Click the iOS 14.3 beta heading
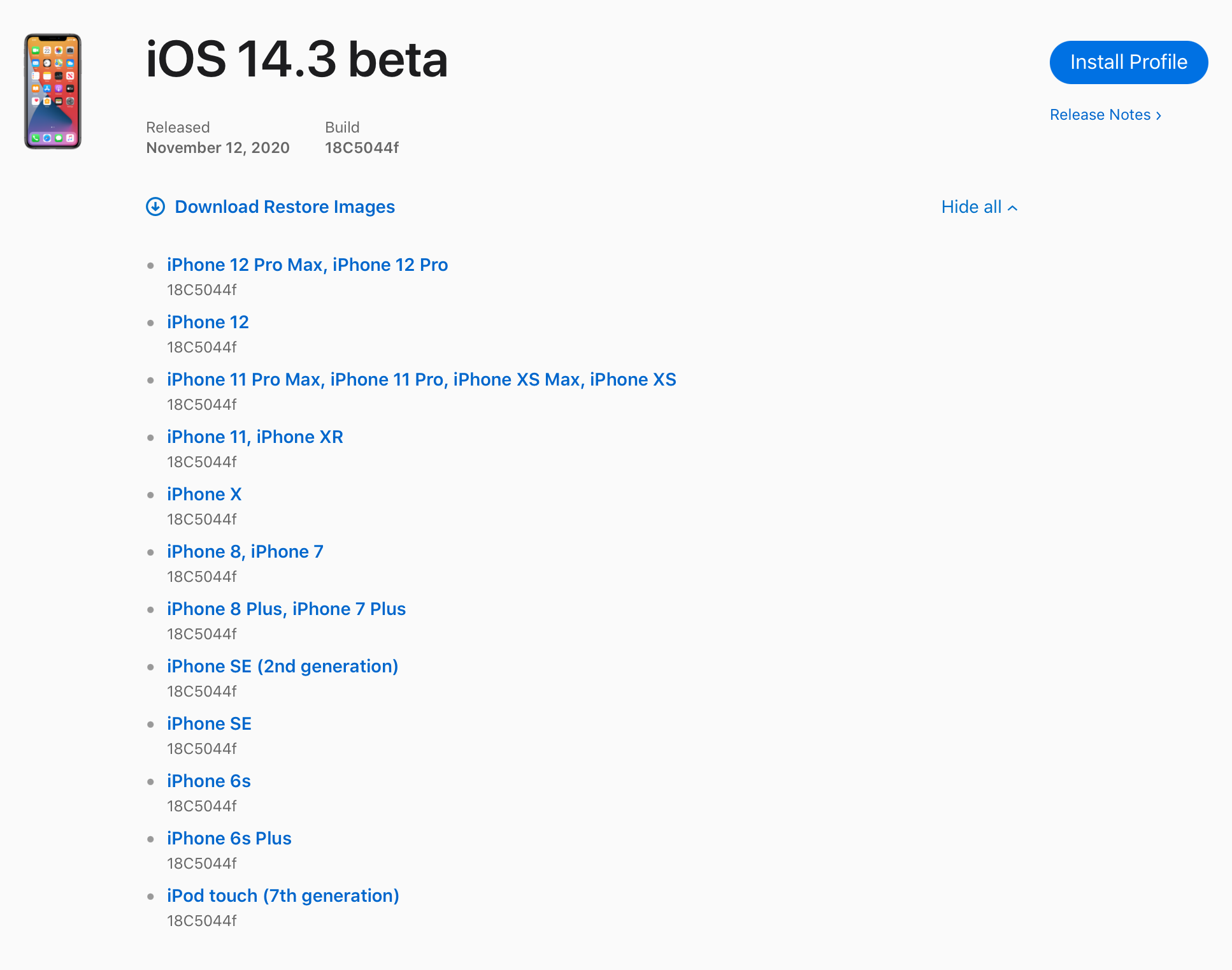Screen dimensions: 1232x970 click(296, 59)
